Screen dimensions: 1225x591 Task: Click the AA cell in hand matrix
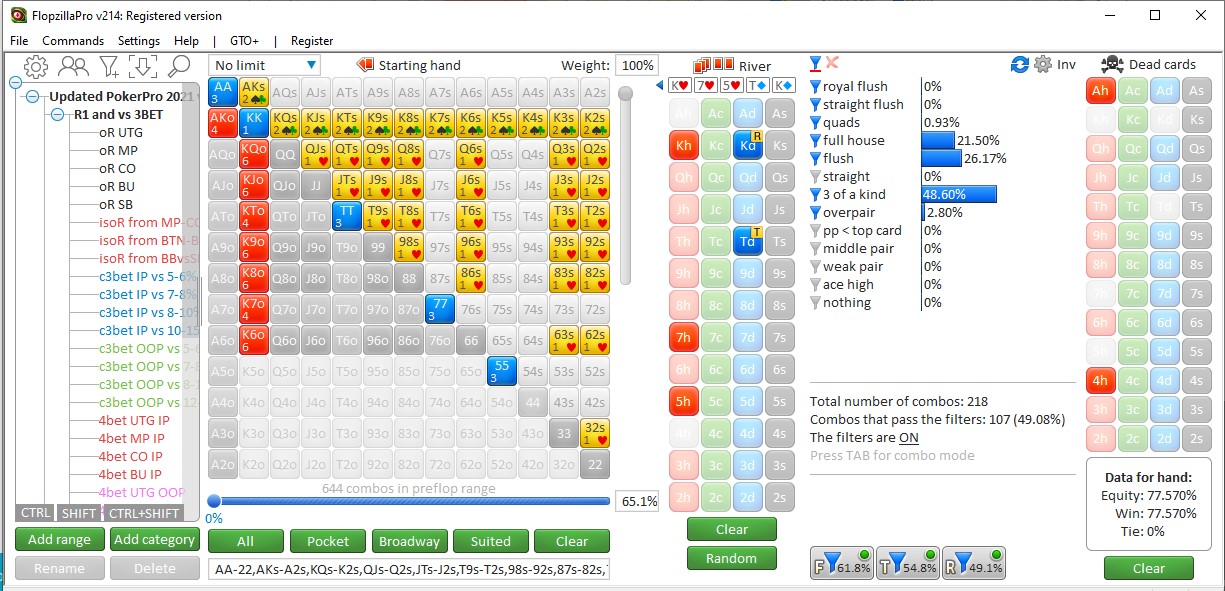coord(223,92)
